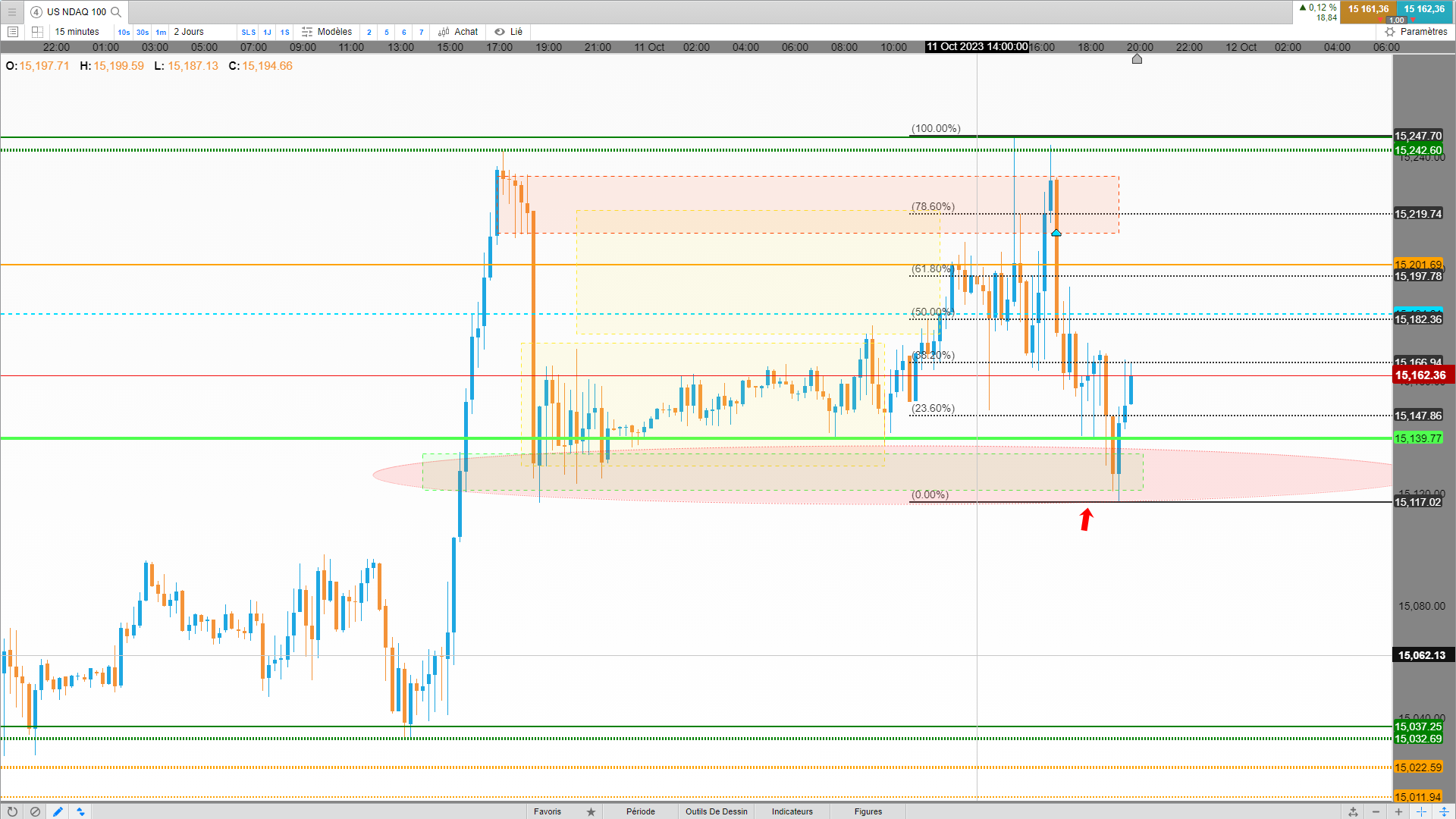The image size is (1456, 819).
Task: Open the list panel icon in toolbar
Action: coord(13,32)
